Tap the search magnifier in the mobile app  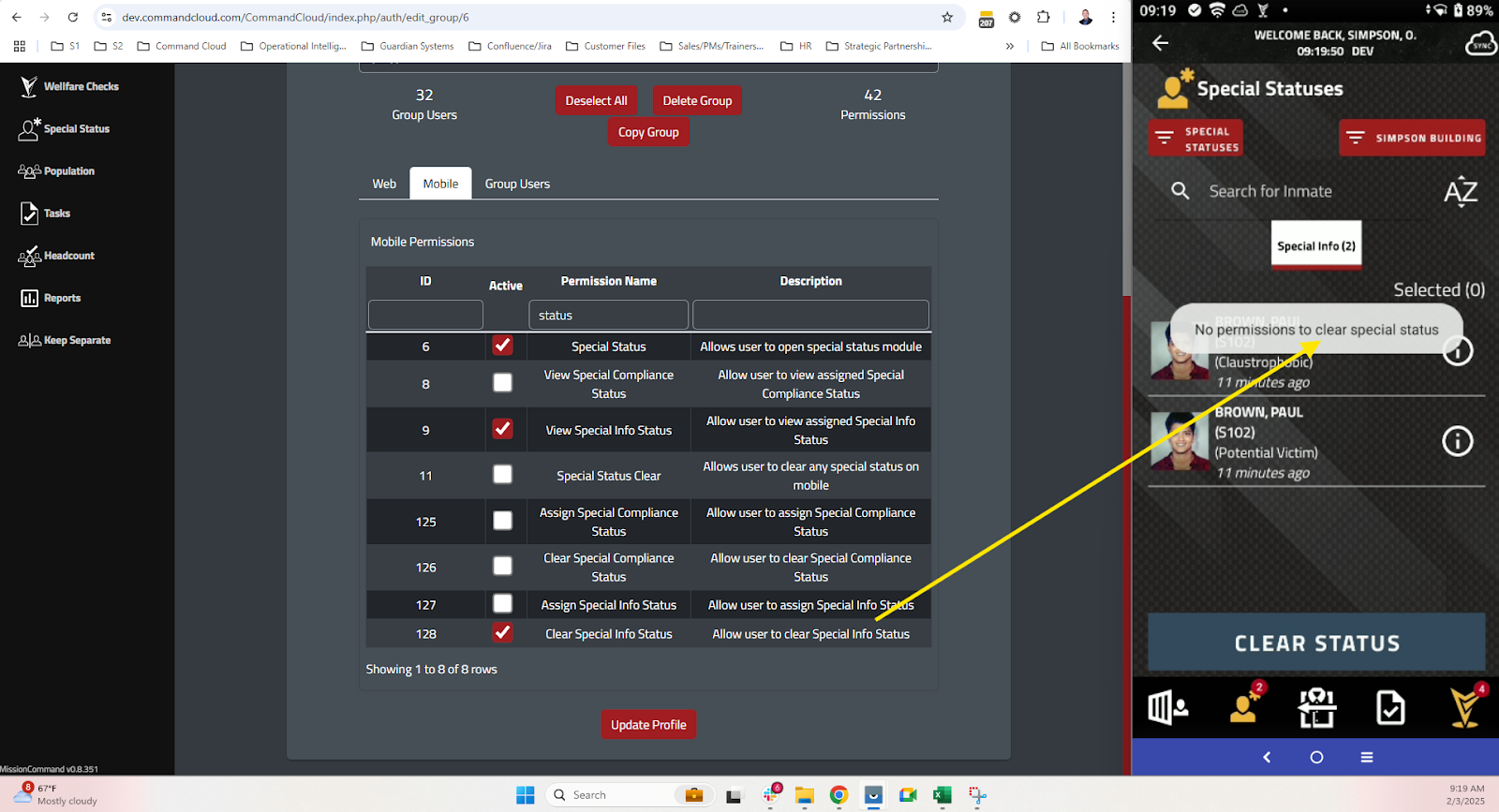pos(1180,191)
